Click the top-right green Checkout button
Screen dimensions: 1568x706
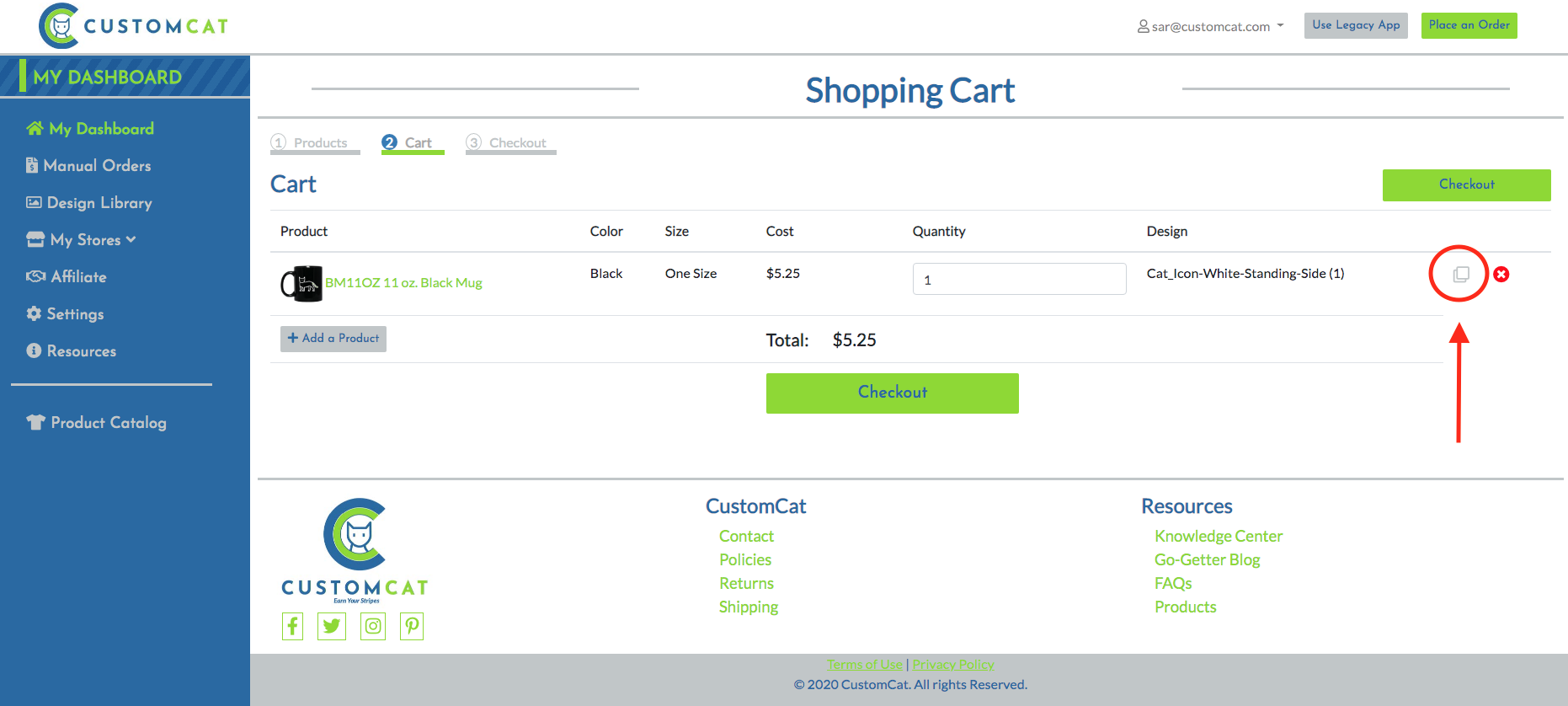[x=1466, y=185]
